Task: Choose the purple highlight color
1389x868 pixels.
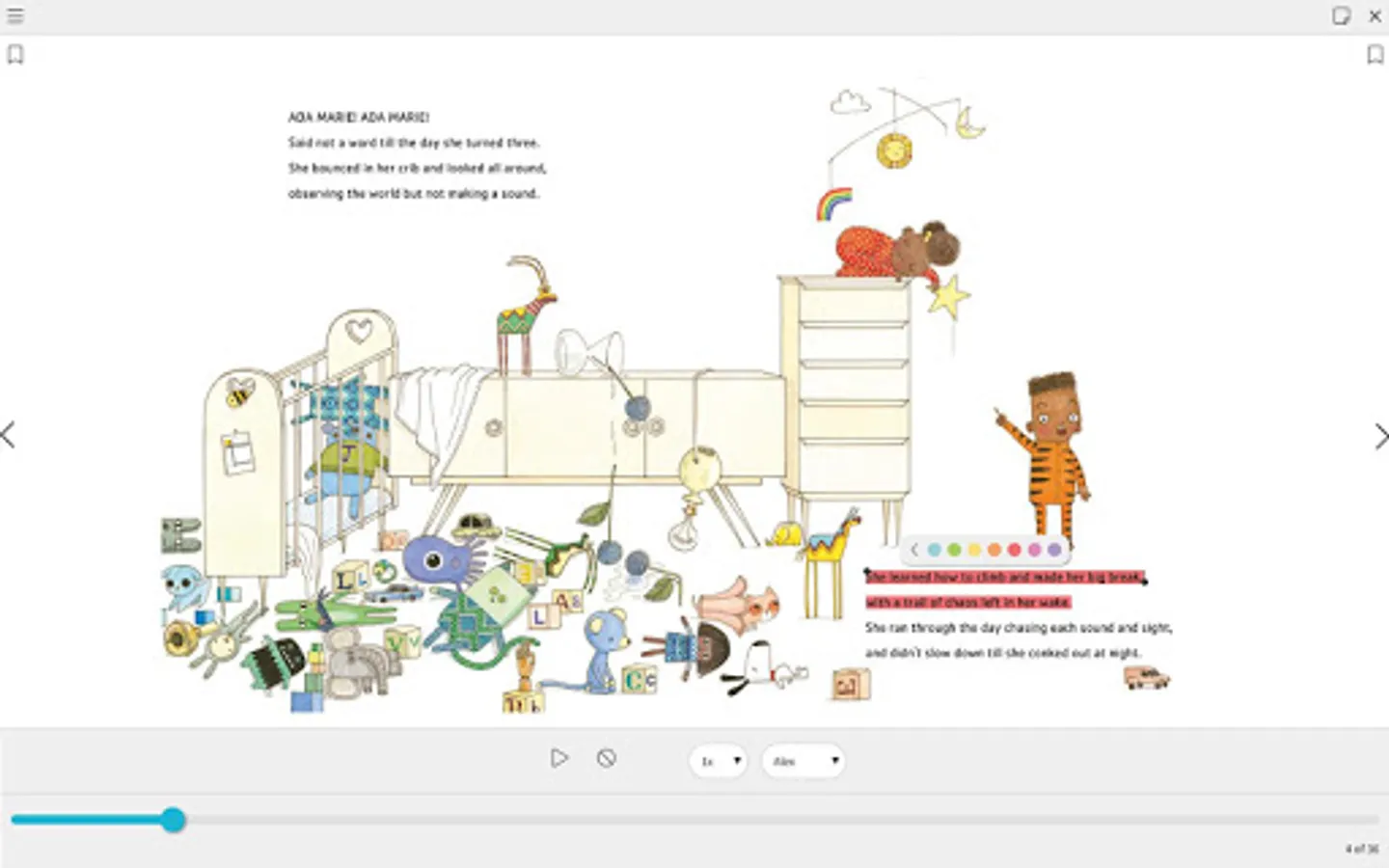Action: tap(1053, 550)
